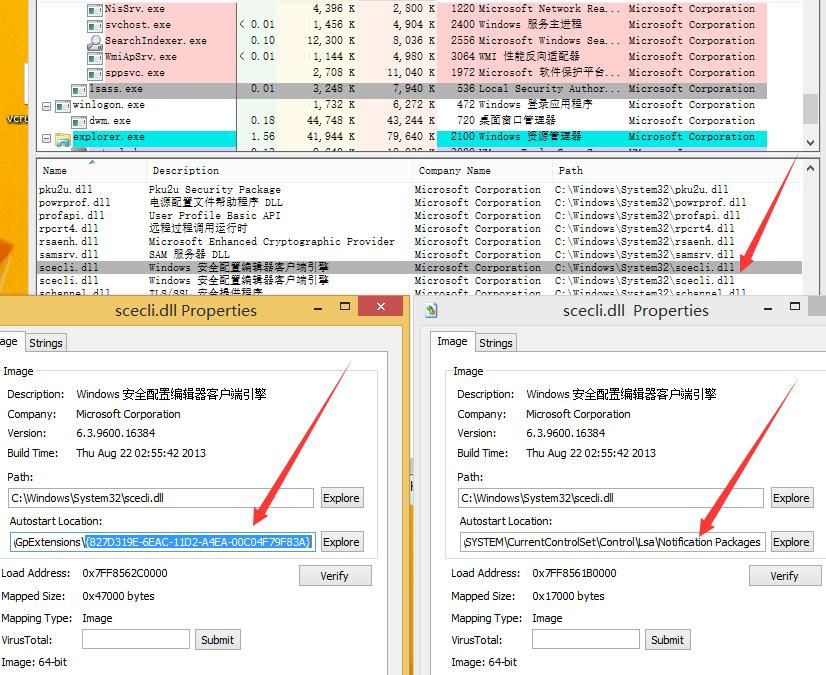Click the sppsvc.exe process icon

click(95, 73)
